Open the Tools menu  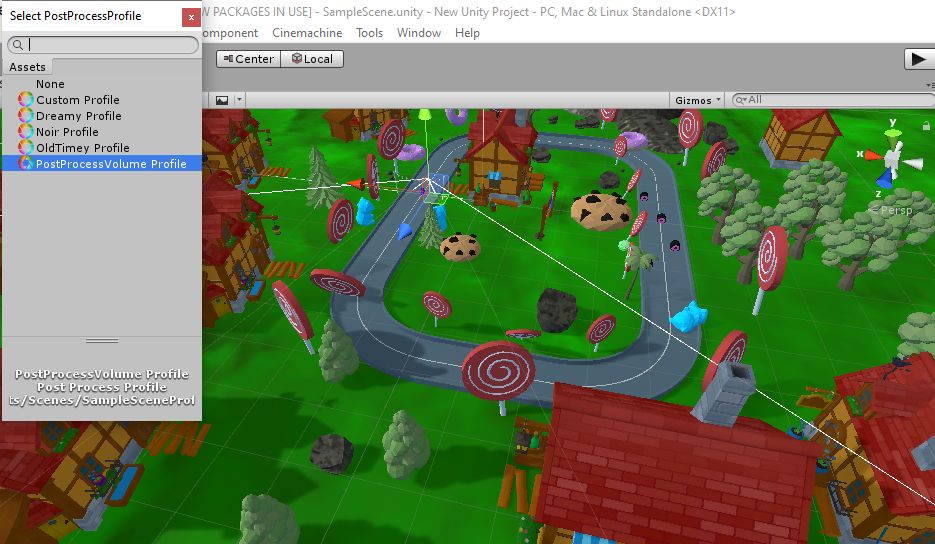(369, 33)
